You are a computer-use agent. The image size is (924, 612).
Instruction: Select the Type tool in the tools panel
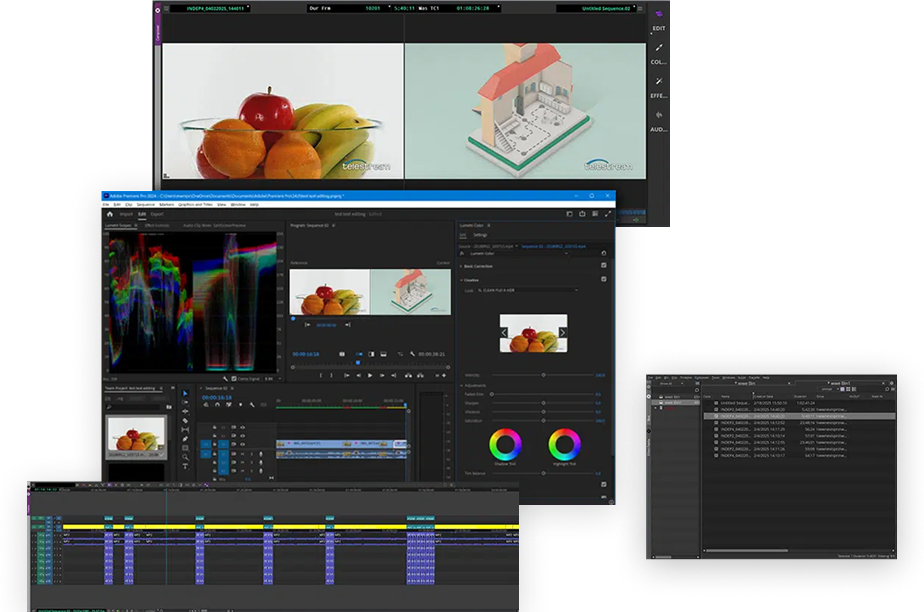[185, 464]
